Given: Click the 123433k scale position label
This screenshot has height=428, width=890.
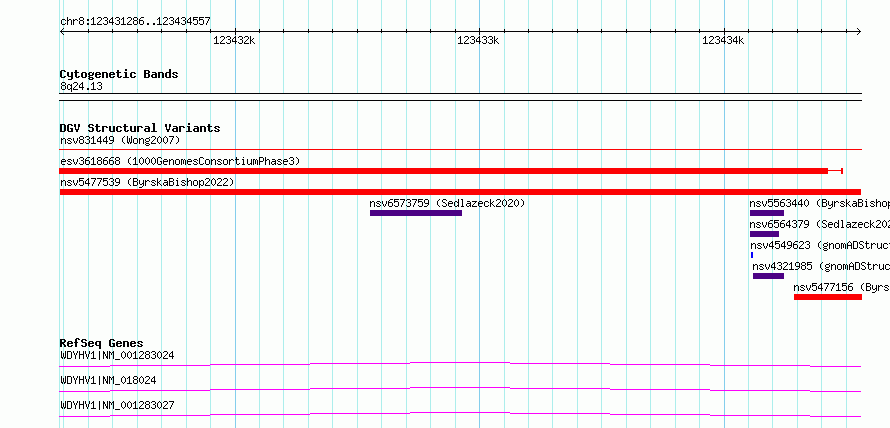Looking at the screenshot, I should coord(478,40).
